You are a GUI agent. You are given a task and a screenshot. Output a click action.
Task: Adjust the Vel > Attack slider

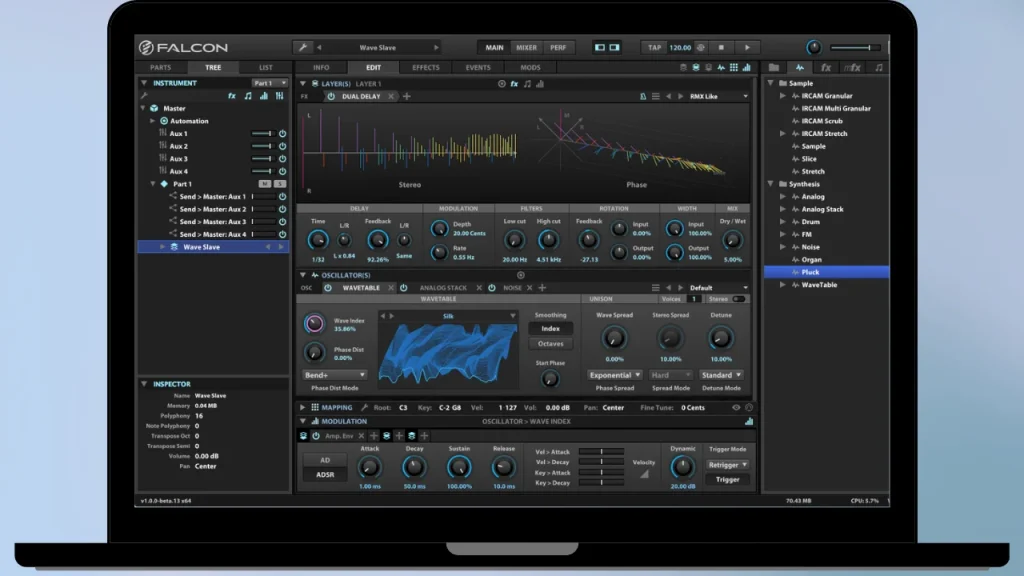pos(601,451)
